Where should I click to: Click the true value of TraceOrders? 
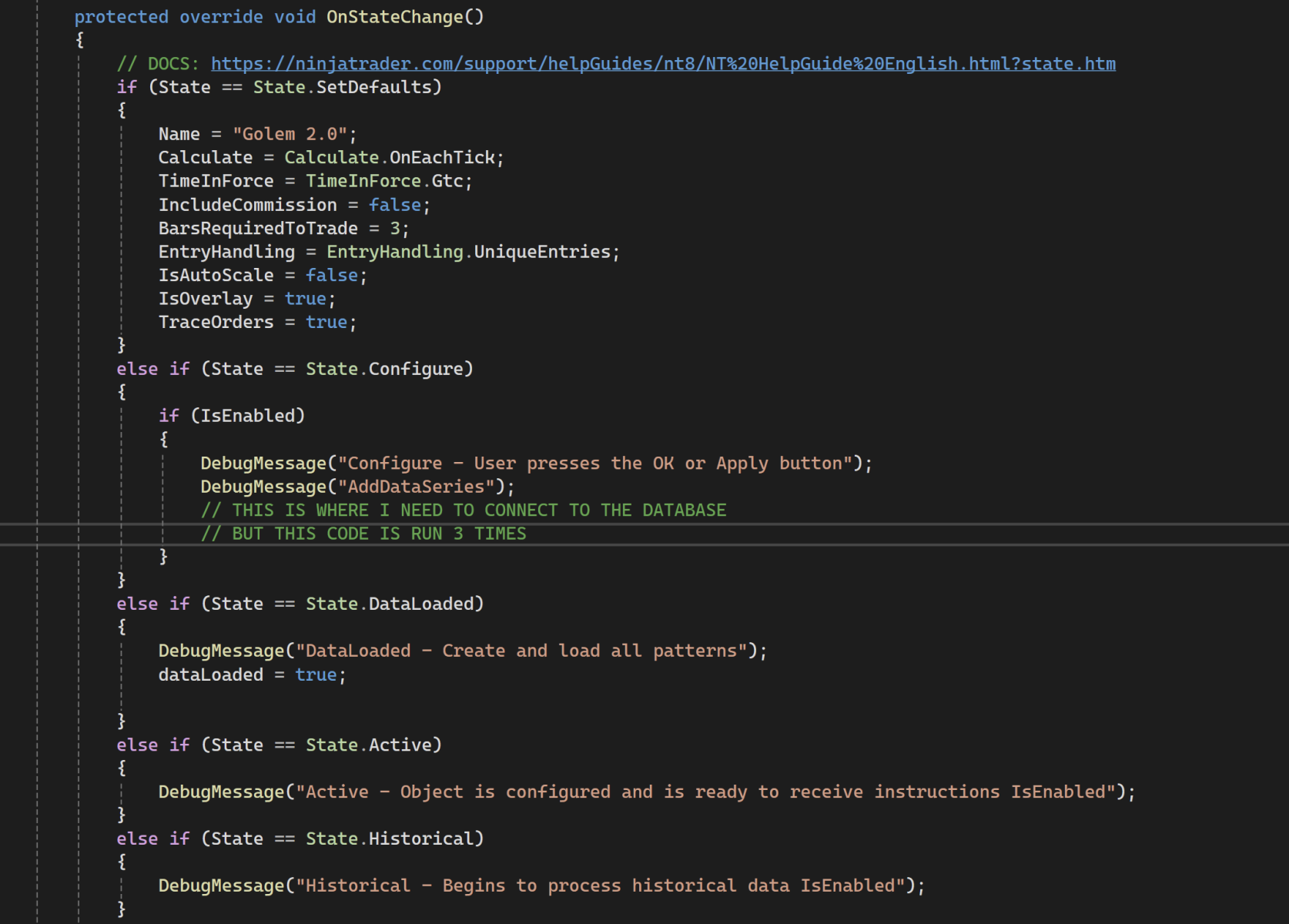326,323
